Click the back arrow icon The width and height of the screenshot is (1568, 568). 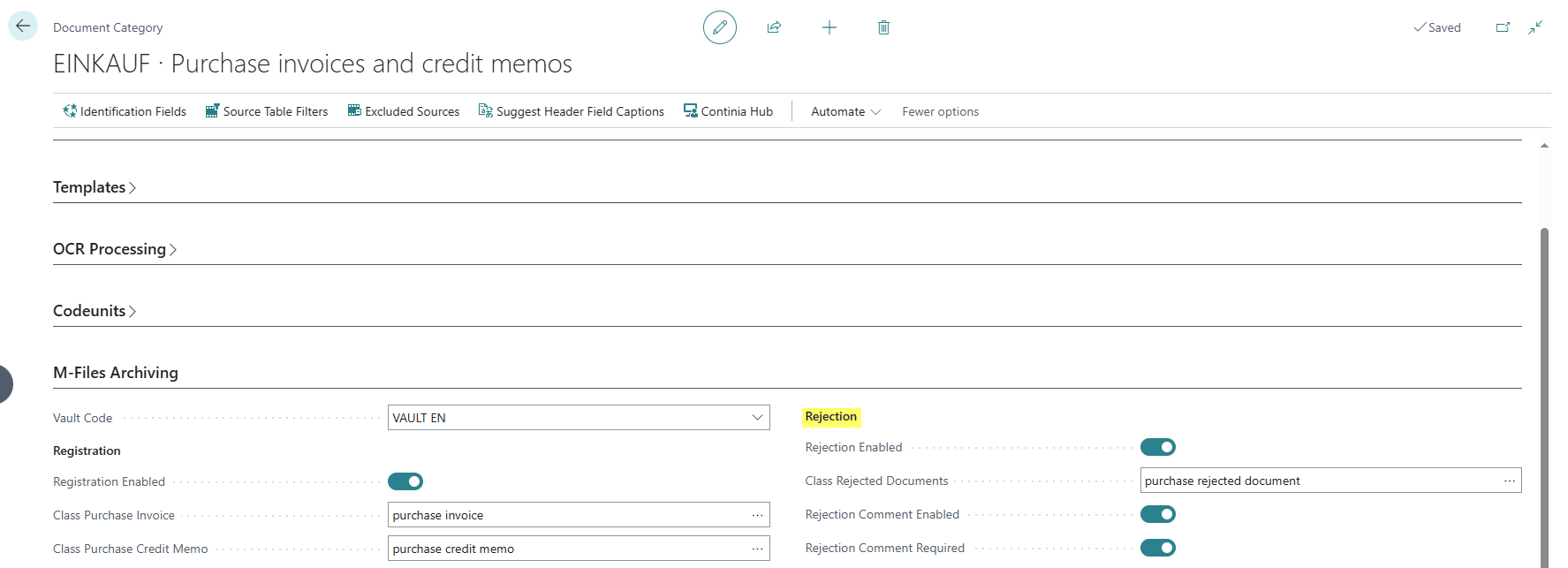tap(23, 27)
